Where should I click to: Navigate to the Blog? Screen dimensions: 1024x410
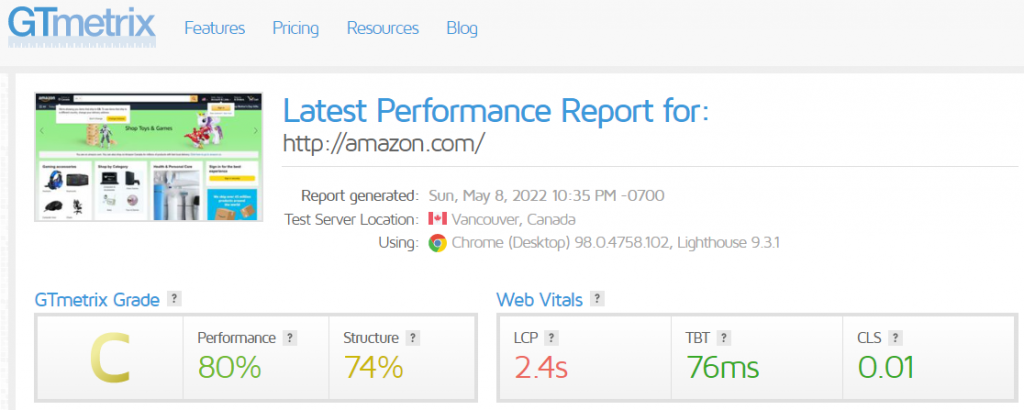tap(462, 28)
